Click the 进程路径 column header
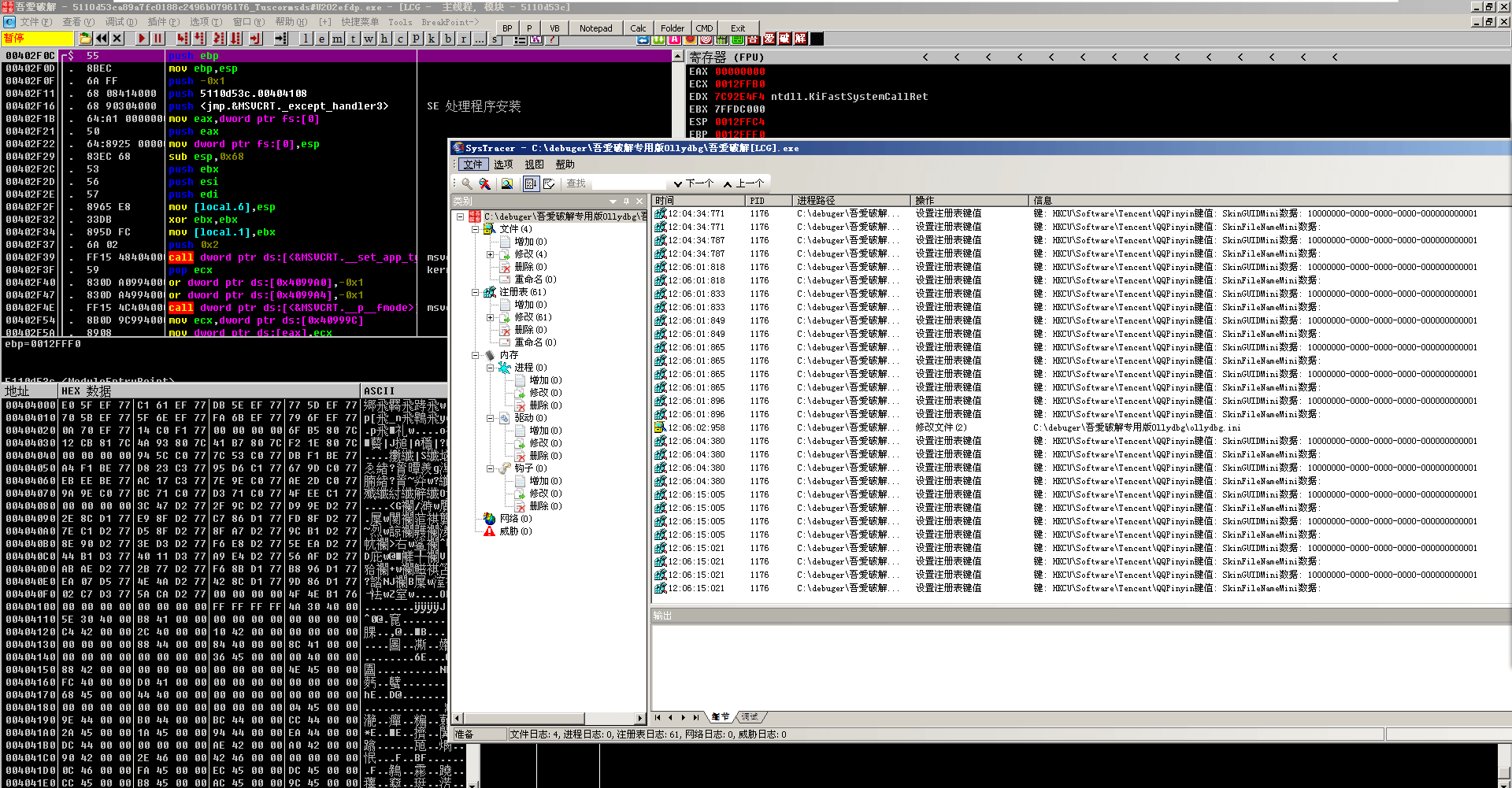The width and height of the screenshot is (1512, 788). 850,201
